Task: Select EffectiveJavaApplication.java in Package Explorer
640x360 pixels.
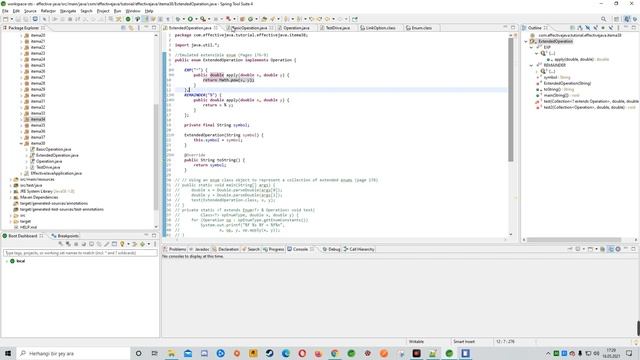Action: (x=56, y=173)
